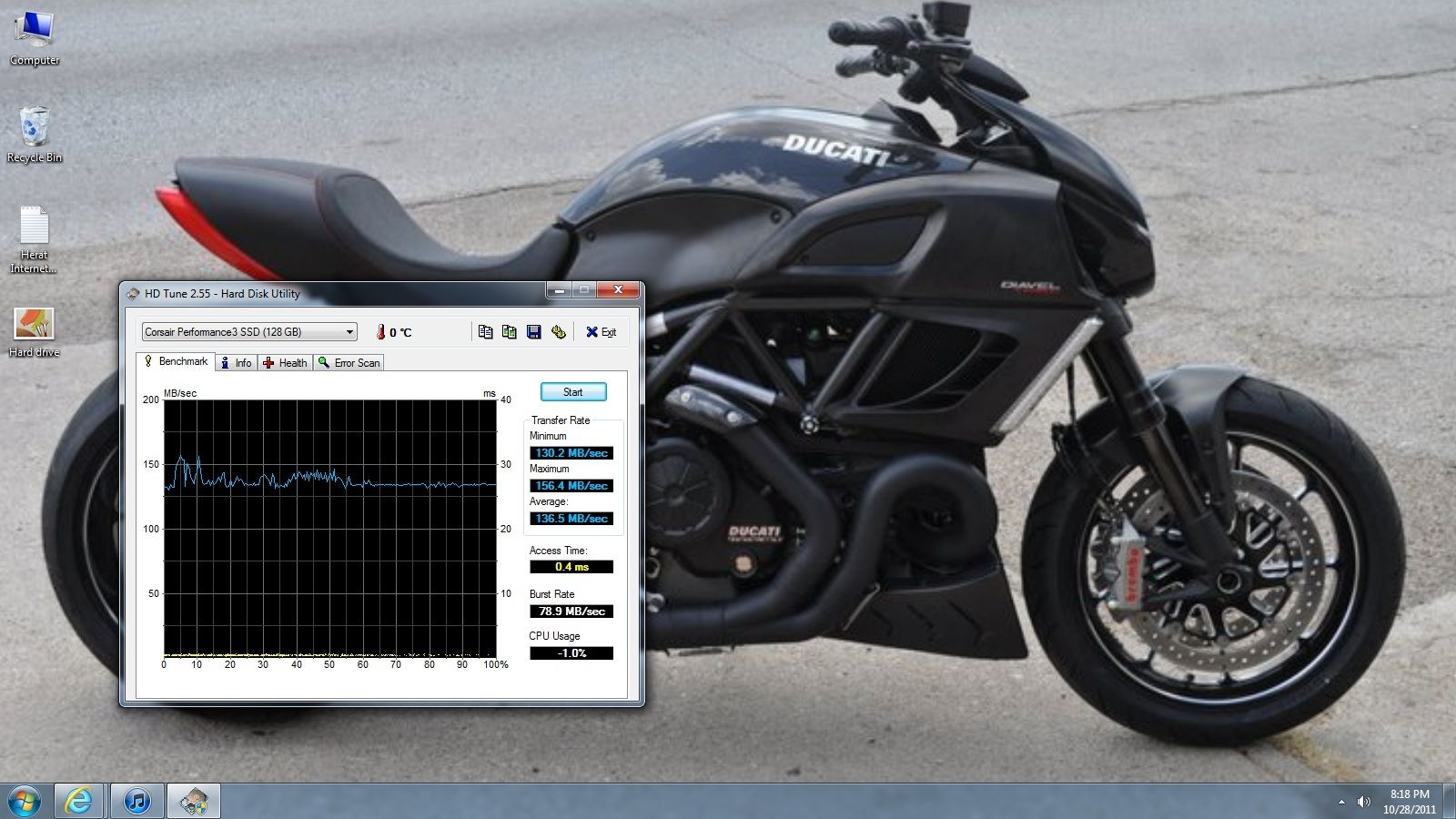Click the thermometer temperature icon
Screen dimensions: 1456x819
click(x=380, y=332)
